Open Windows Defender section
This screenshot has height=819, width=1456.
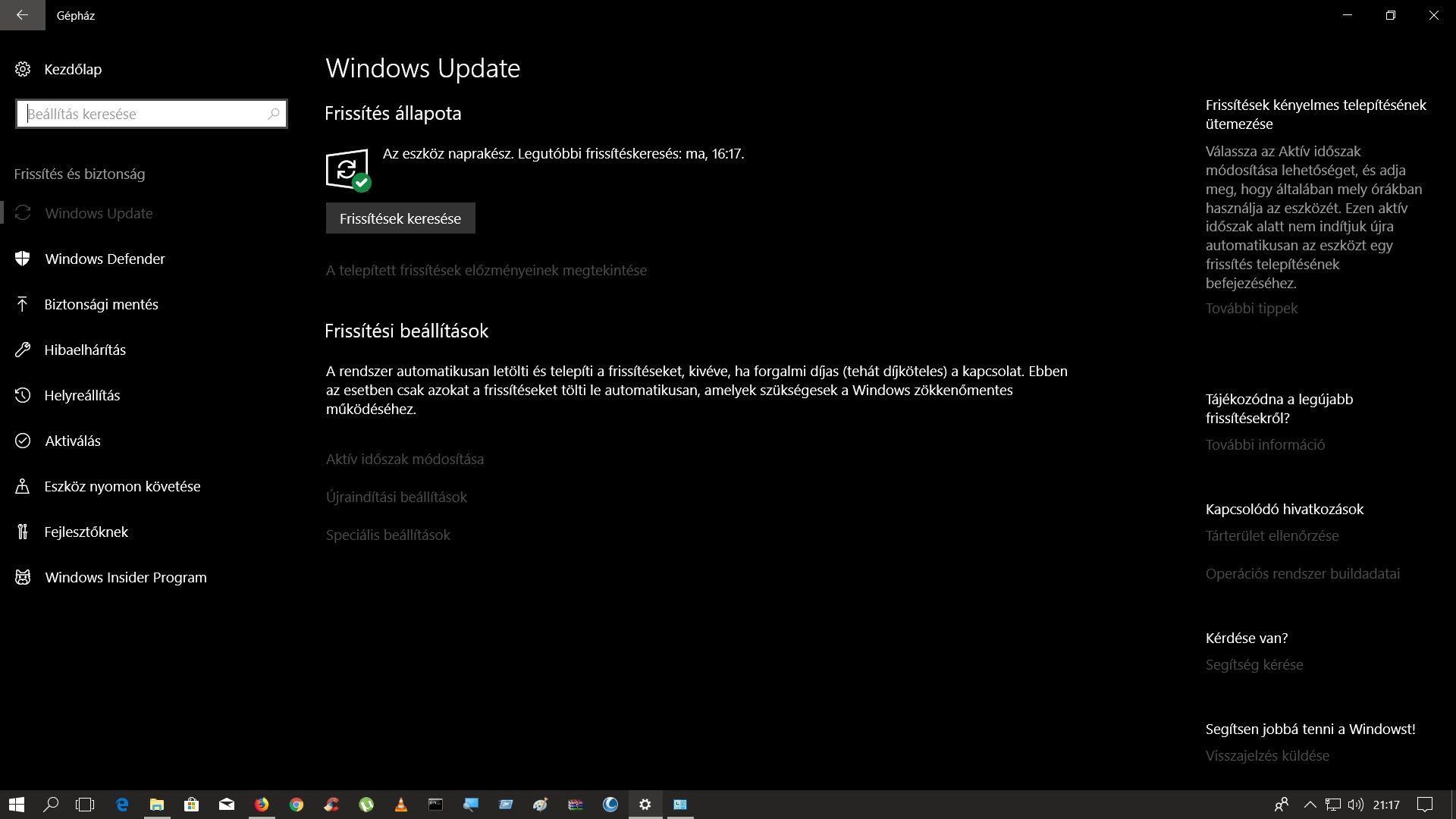click(144, 259)
